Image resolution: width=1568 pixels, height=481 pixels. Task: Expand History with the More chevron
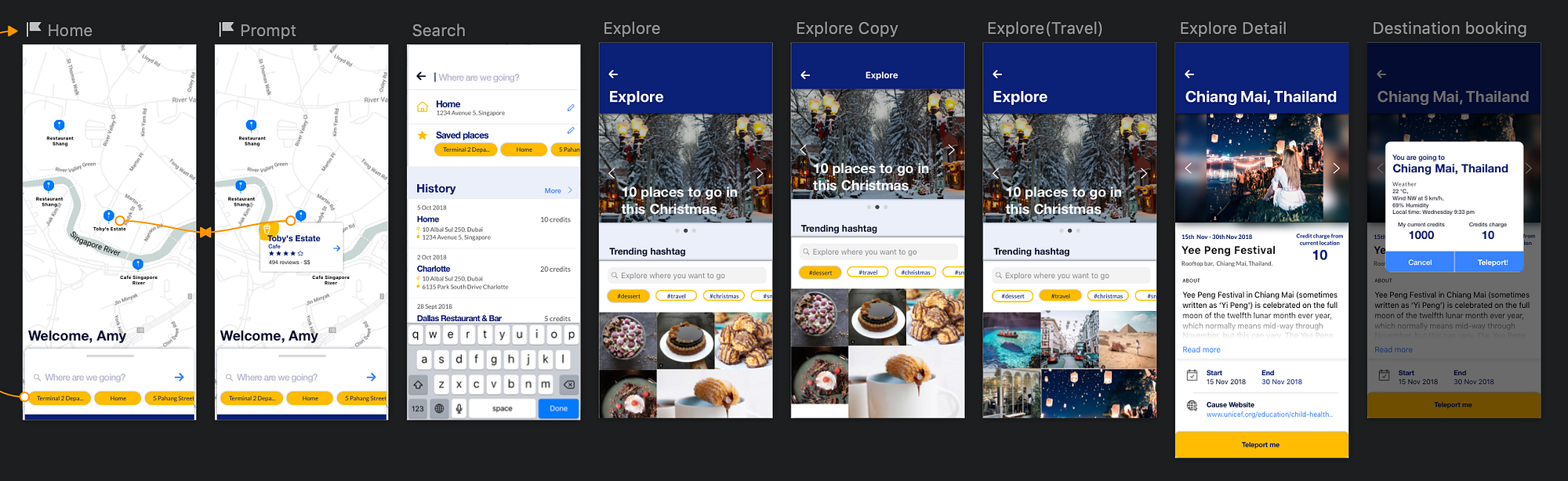(559, 190)
